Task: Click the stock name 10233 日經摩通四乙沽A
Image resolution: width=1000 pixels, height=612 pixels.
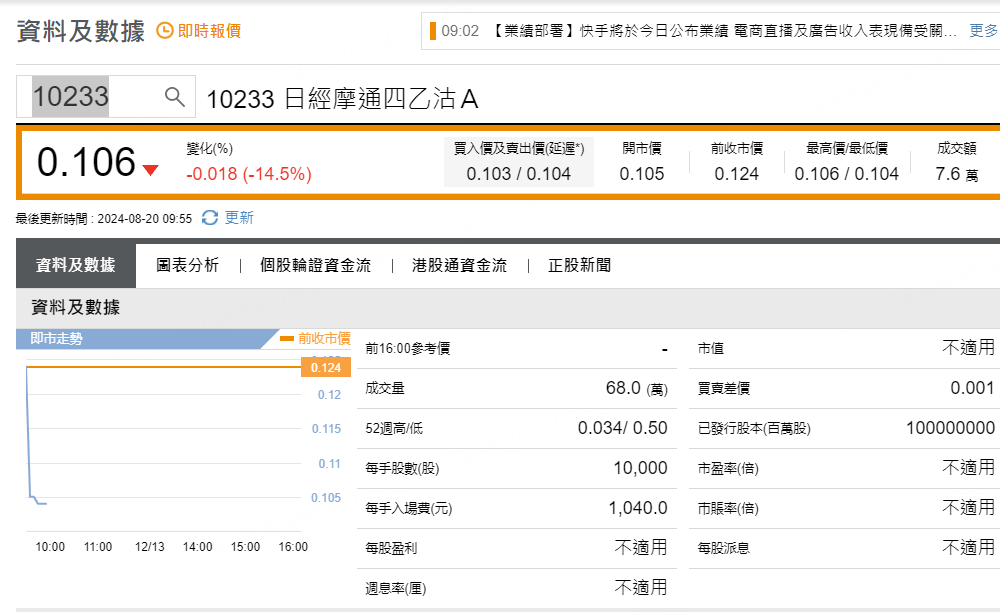Action: [342, 99]
